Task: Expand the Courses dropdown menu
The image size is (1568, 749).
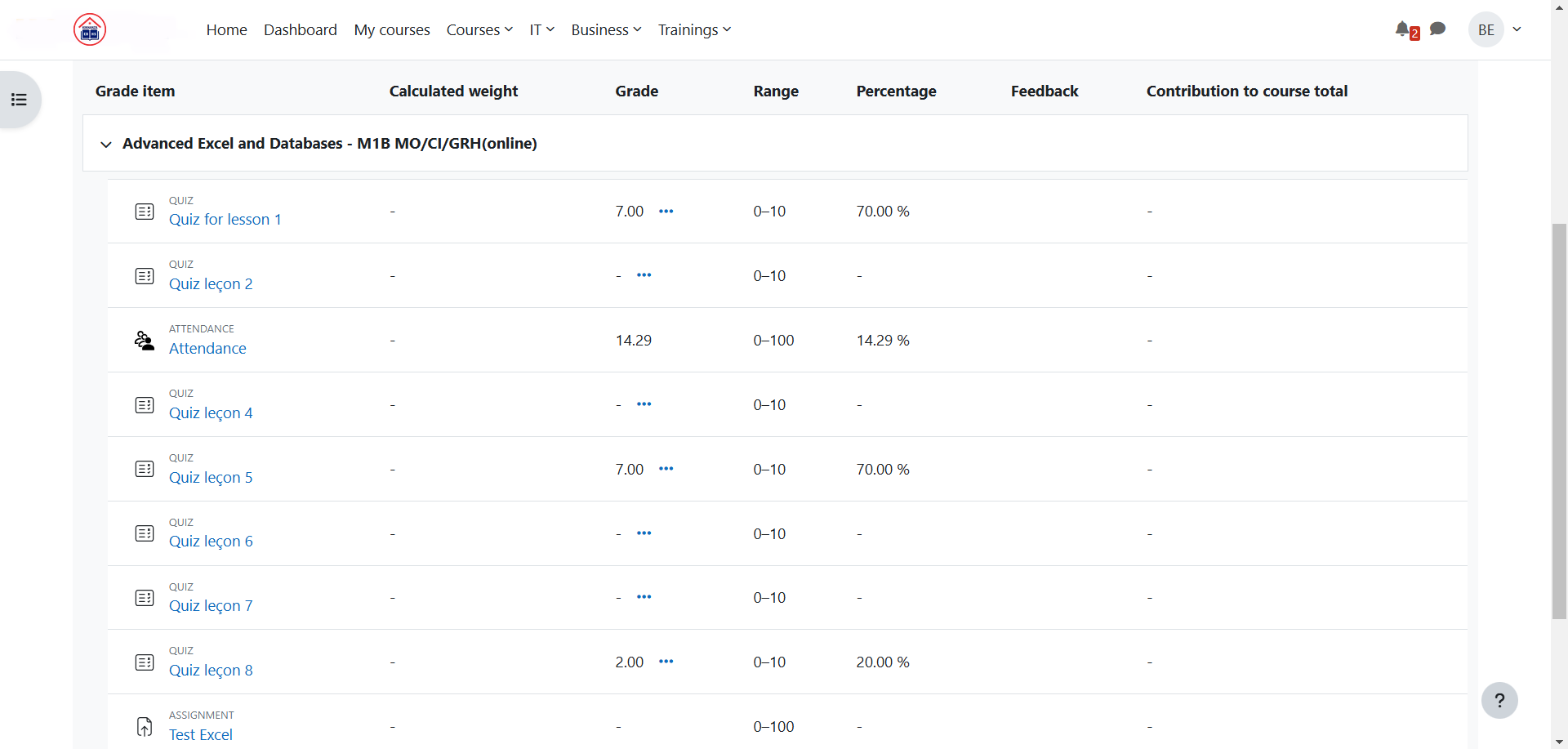Action: tap(479, 30)
